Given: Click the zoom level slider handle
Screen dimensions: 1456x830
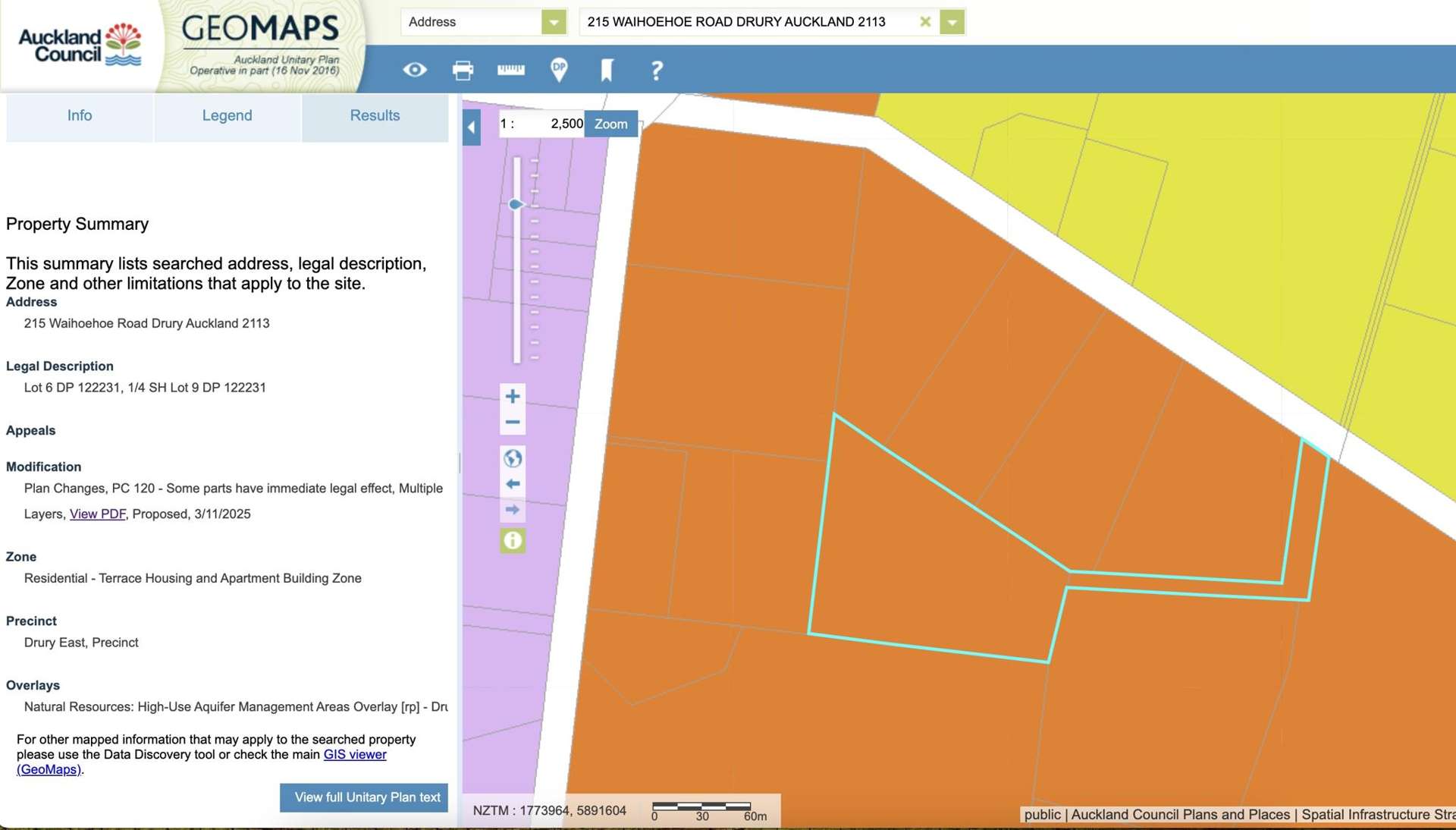Looking at the screenshot, I should click(516, 204).
